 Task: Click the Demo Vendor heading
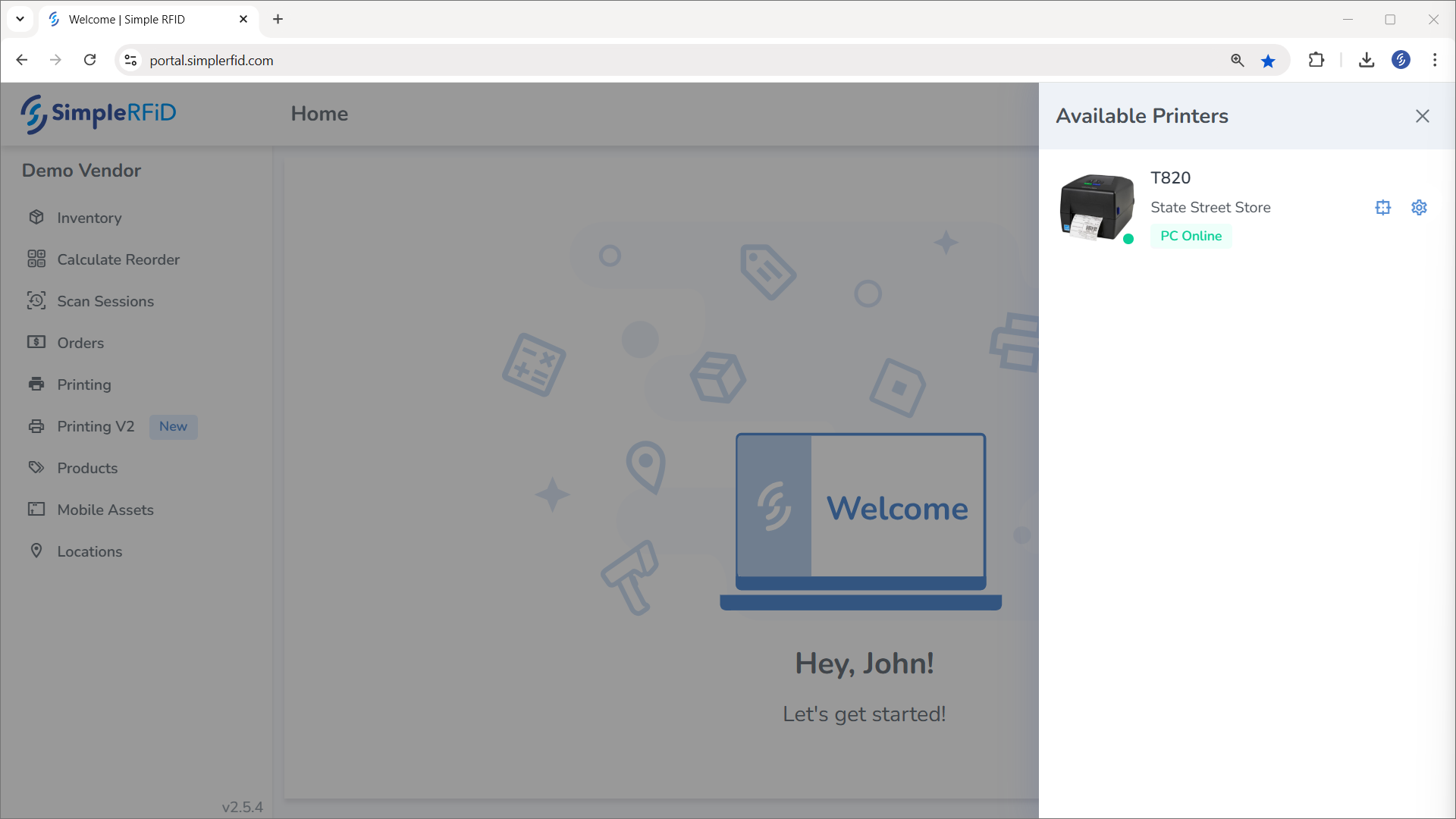click(x=81, y=171)
